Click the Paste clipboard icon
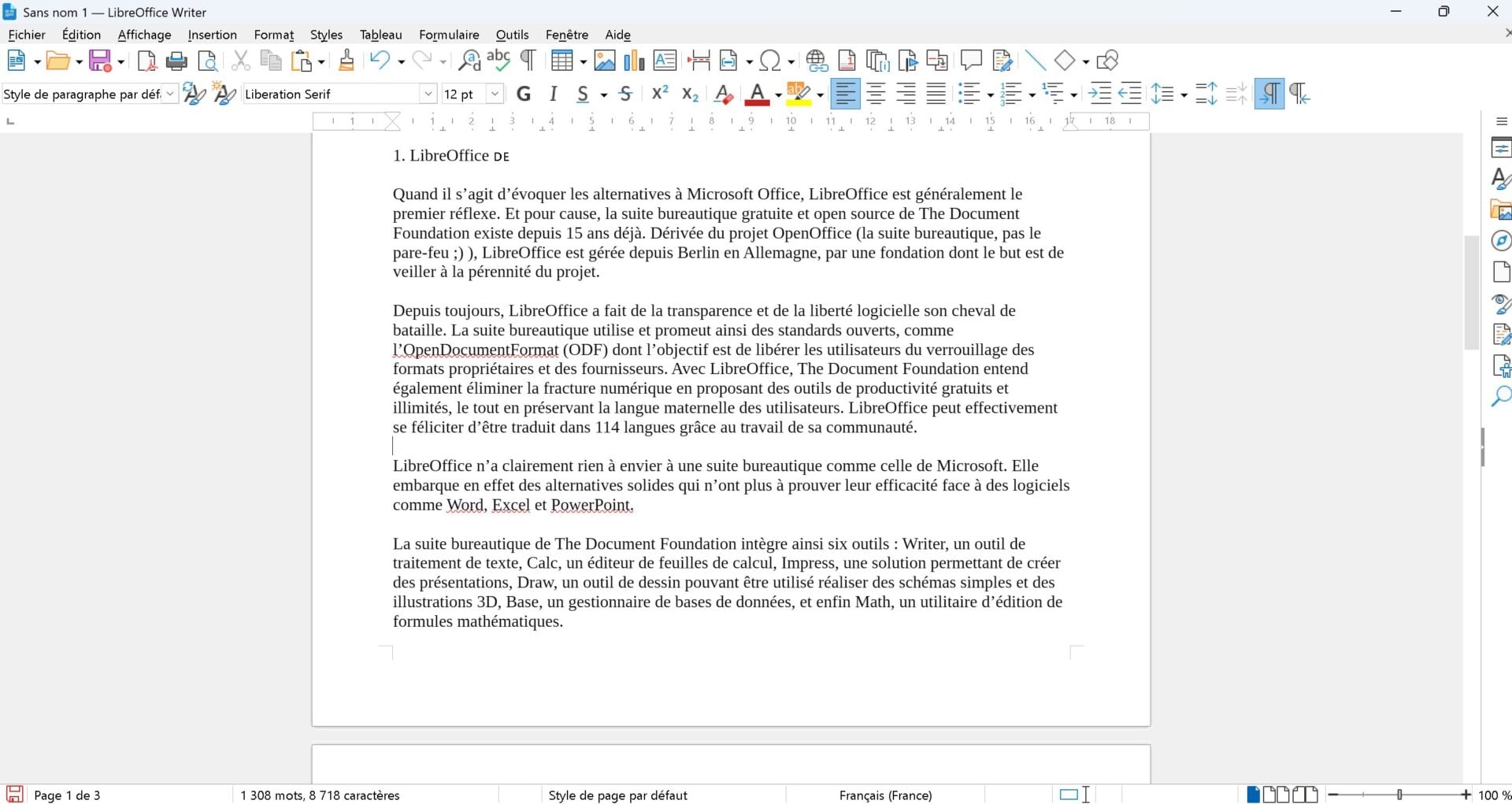Screen dimensions: 1512x804 click(x=302, y=61)
